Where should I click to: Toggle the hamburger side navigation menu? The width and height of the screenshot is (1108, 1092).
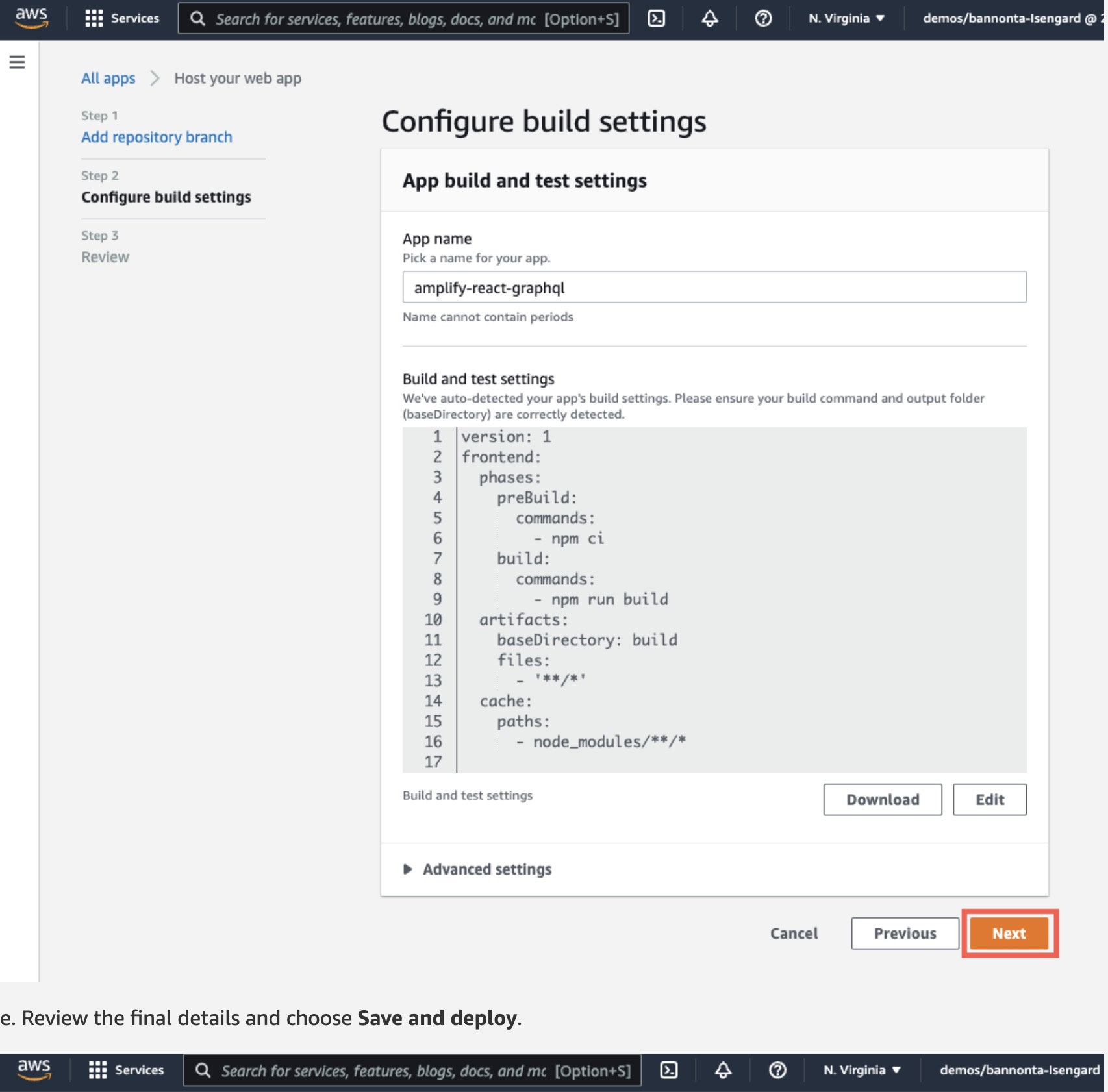[x=18, y=62]
